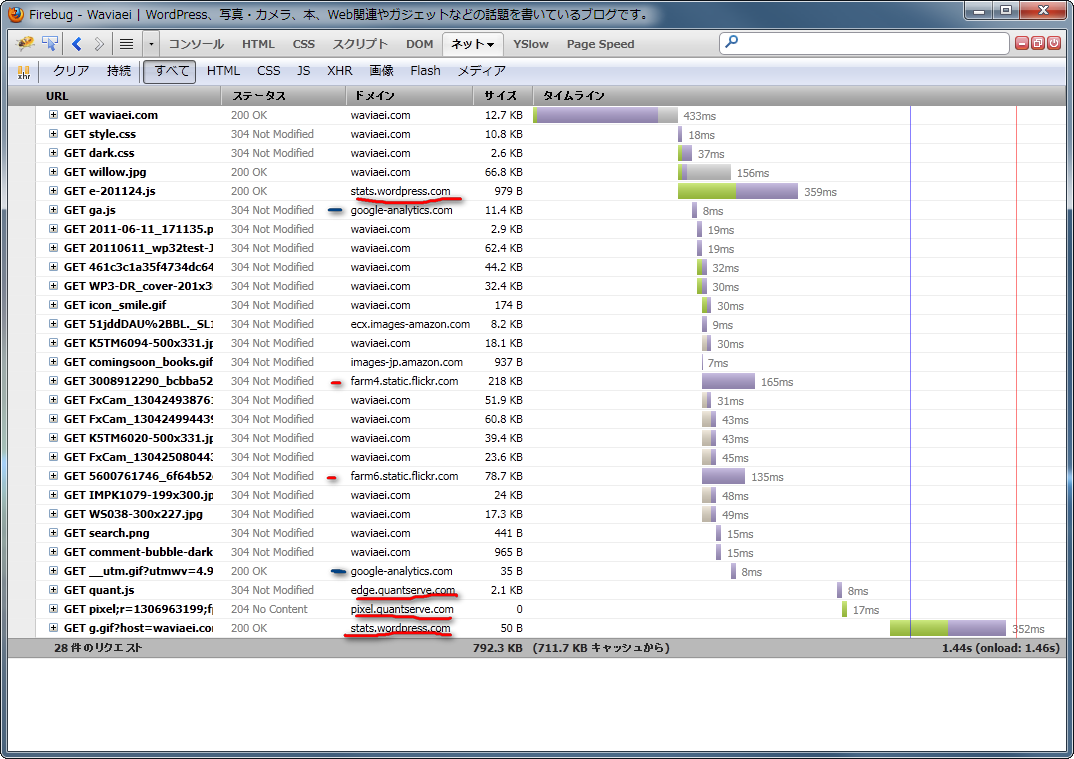Image resolution: width=1074 pixels, height=759 pixels.
Task: Expand the GET comingsoon_books.gif request
Action: click(x=53, y=362)
